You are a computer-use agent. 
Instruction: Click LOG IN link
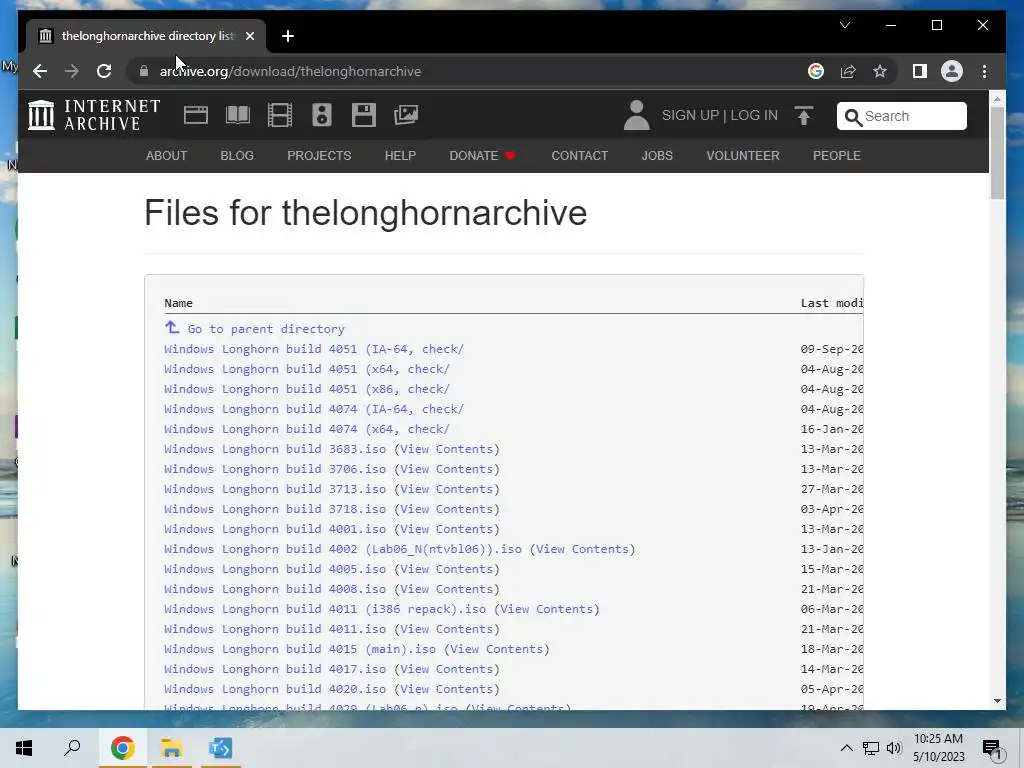tap(754, 115)
